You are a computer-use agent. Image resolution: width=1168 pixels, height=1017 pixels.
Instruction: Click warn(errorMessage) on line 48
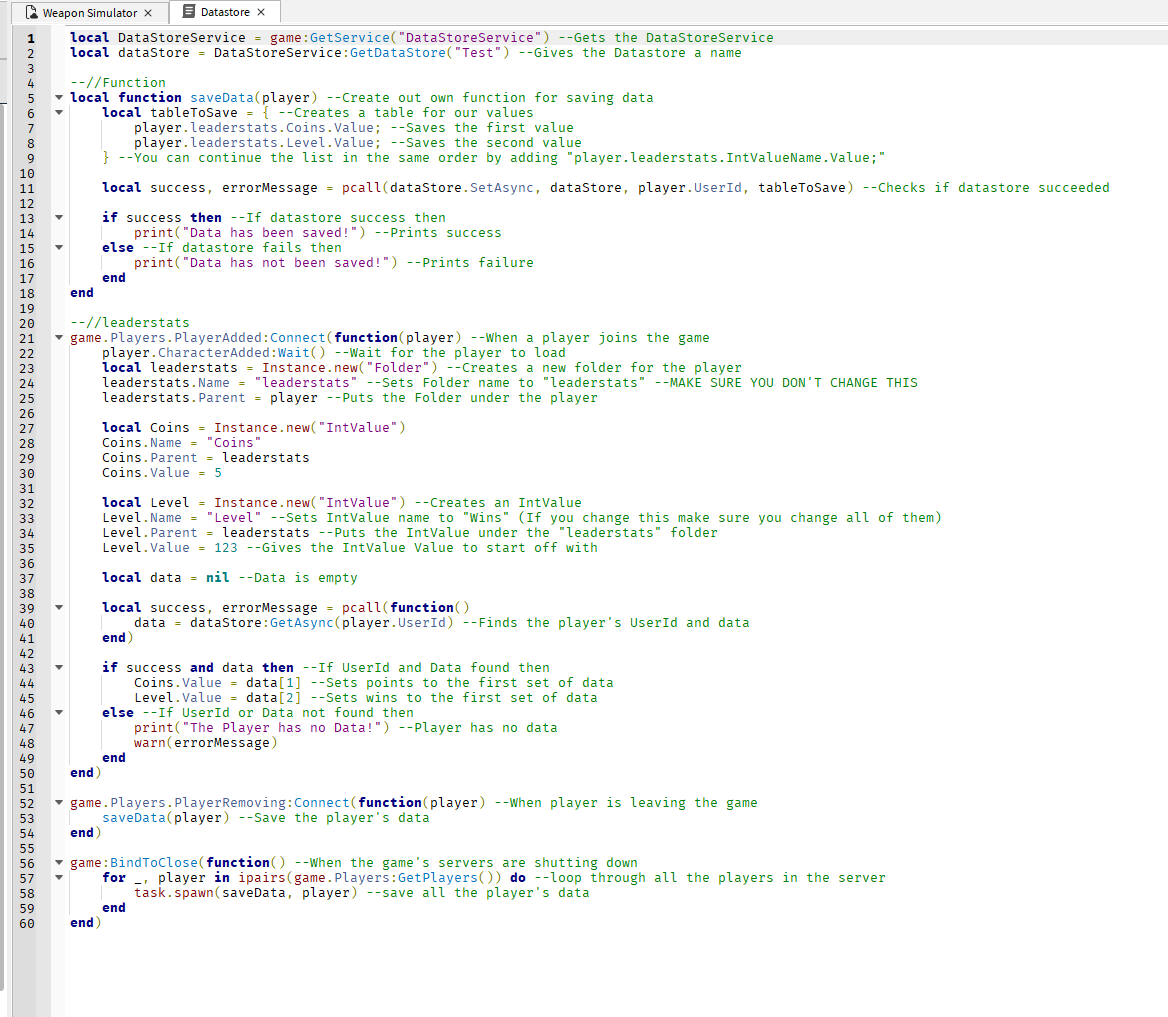[x=206, y=743]
